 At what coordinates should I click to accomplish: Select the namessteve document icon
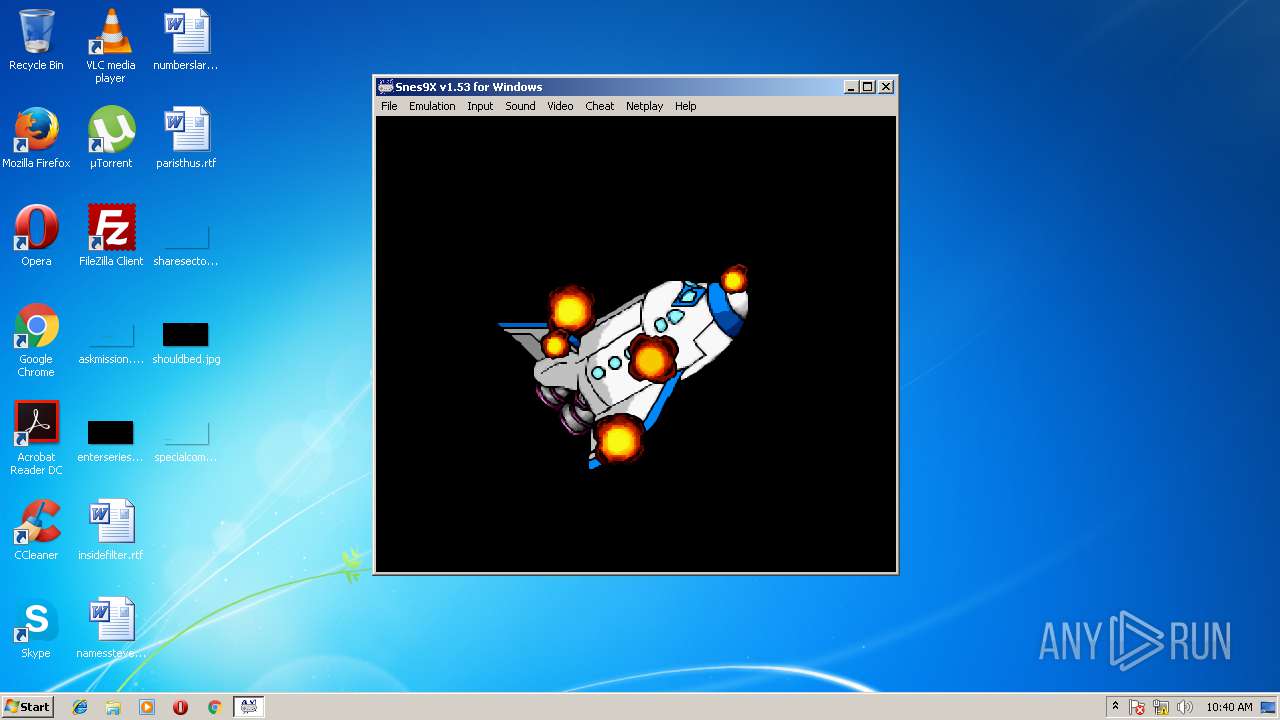point(110,628)
